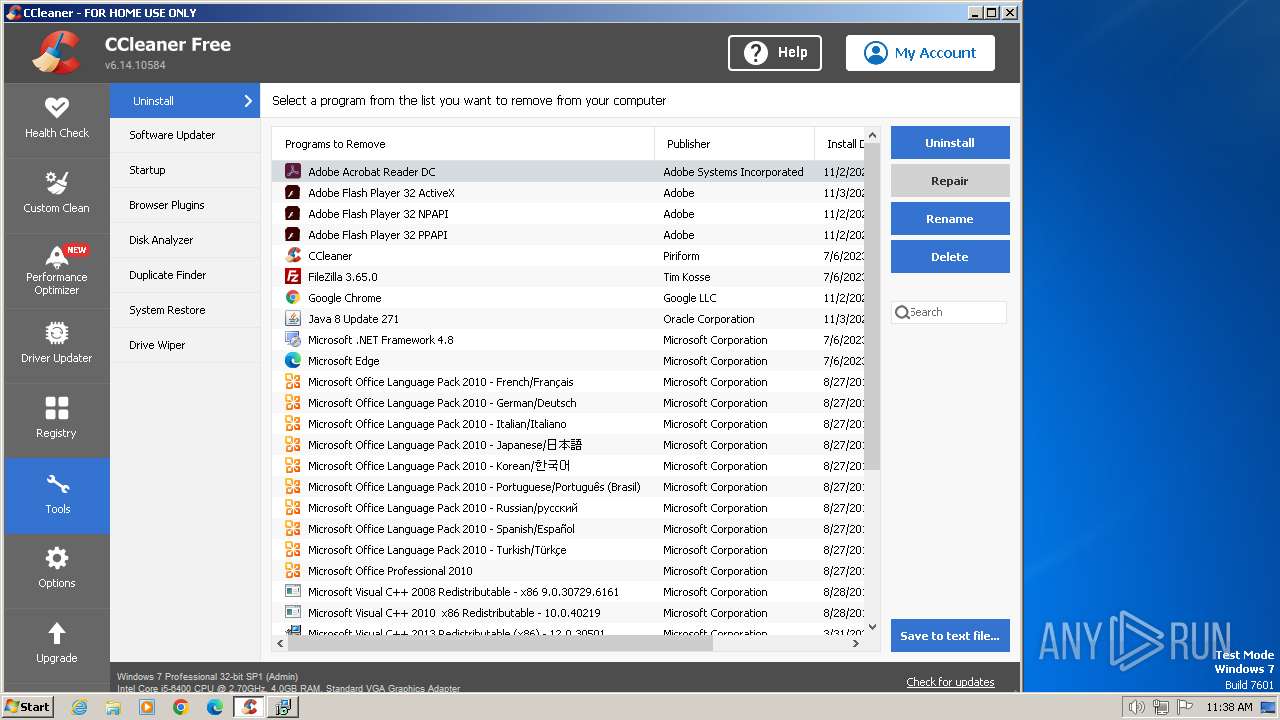Click the CCleaner logo in header
Image resolution: width=1280 pixels, height=720 pixels.
56,53
